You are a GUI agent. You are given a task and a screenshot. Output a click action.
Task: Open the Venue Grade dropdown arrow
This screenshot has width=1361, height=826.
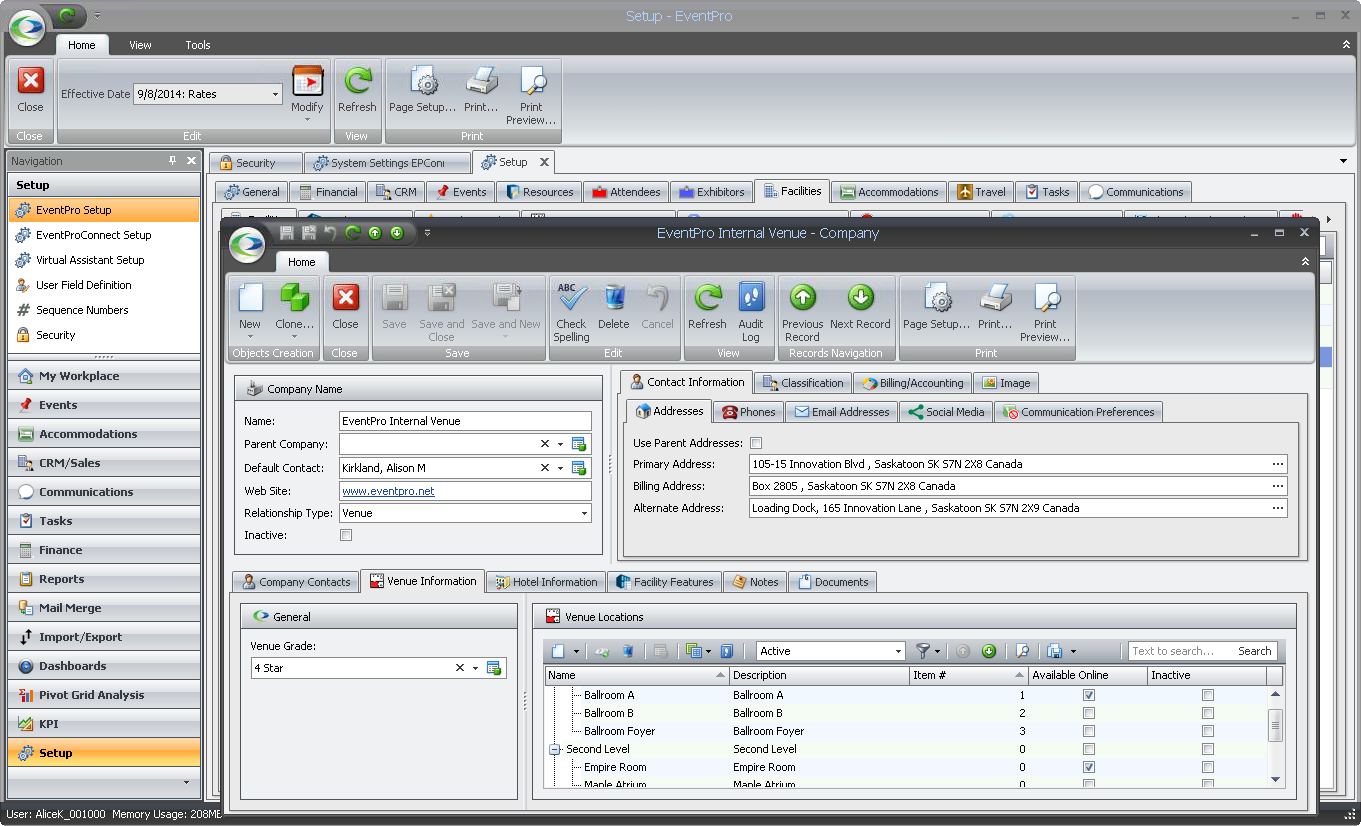(x=475, y=668)
